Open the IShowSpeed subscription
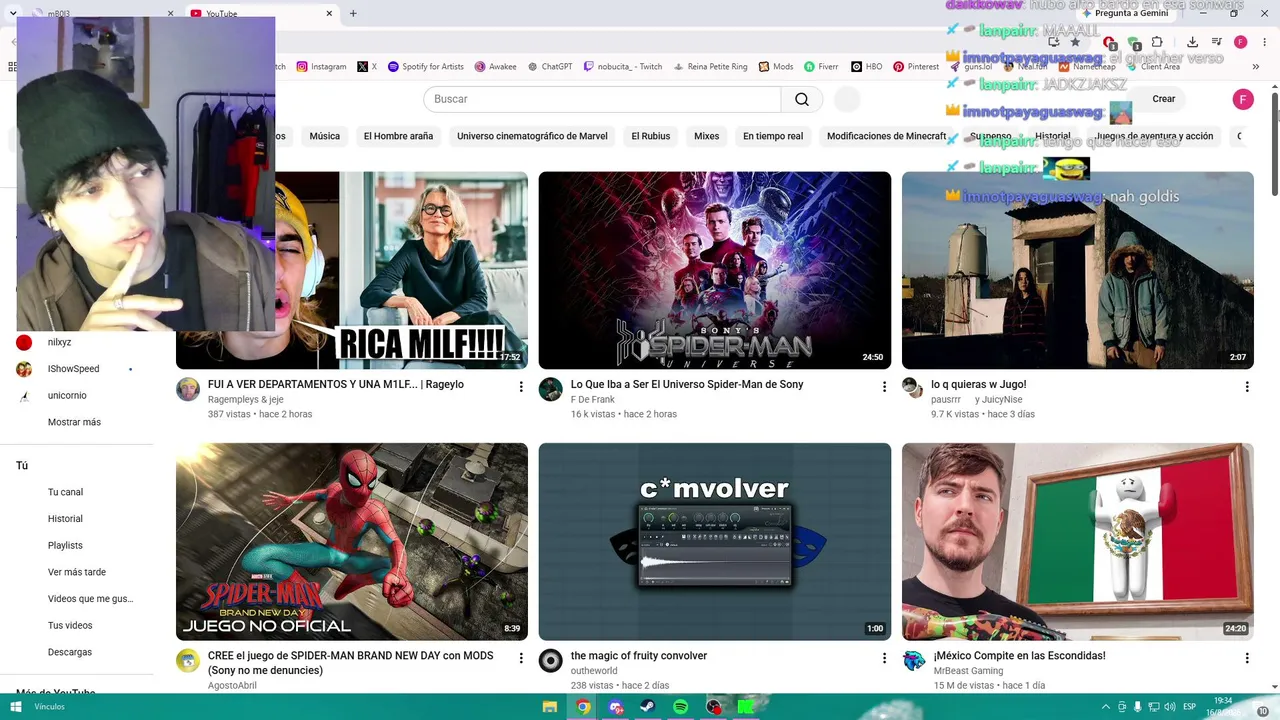Viewport: 1280px width, 720px height. [73, 369]
